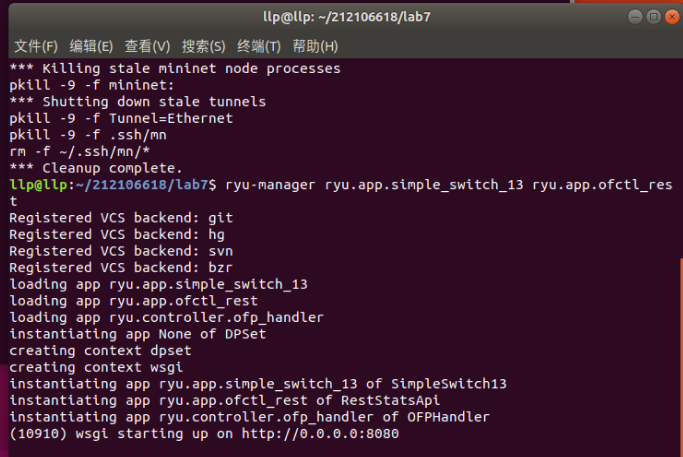Click the "instantiating app None of DPSet" line
Viewport: 683px width, 457px height.
(137, 334)
